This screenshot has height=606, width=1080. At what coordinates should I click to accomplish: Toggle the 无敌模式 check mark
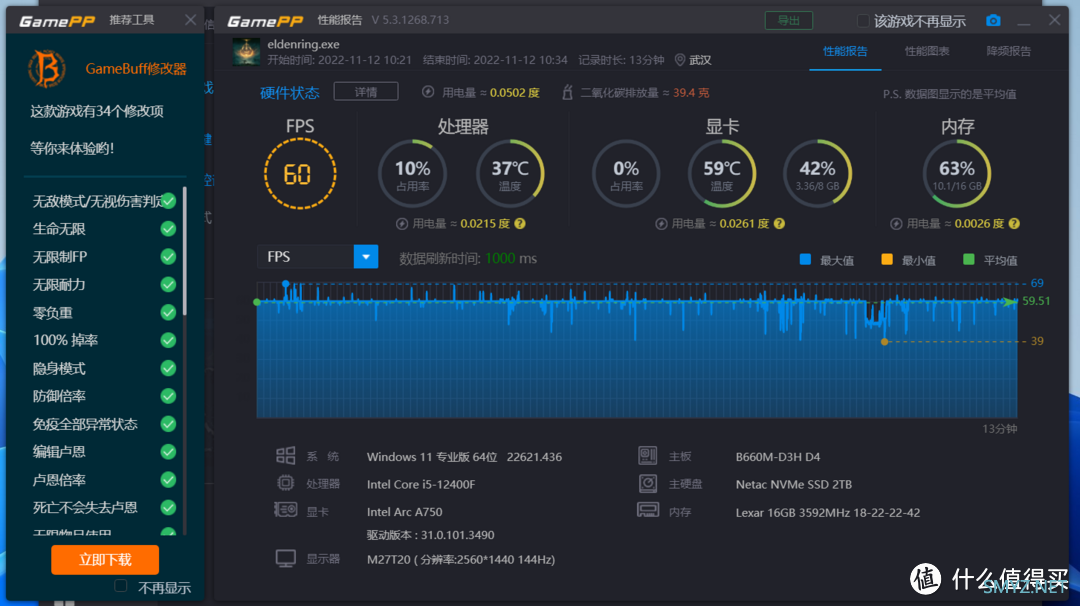(x=168, y=201)
